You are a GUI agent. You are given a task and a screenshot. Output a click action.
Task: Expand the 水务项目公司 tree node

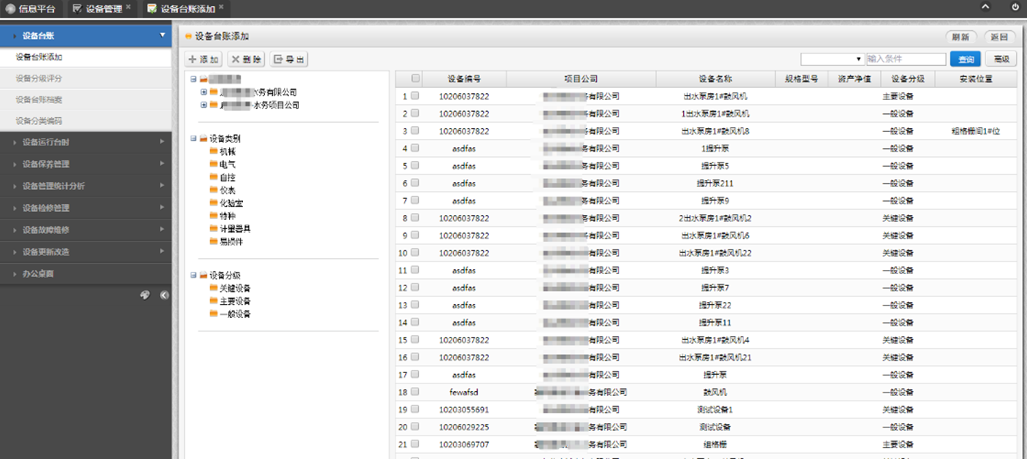tap(204, 104)
